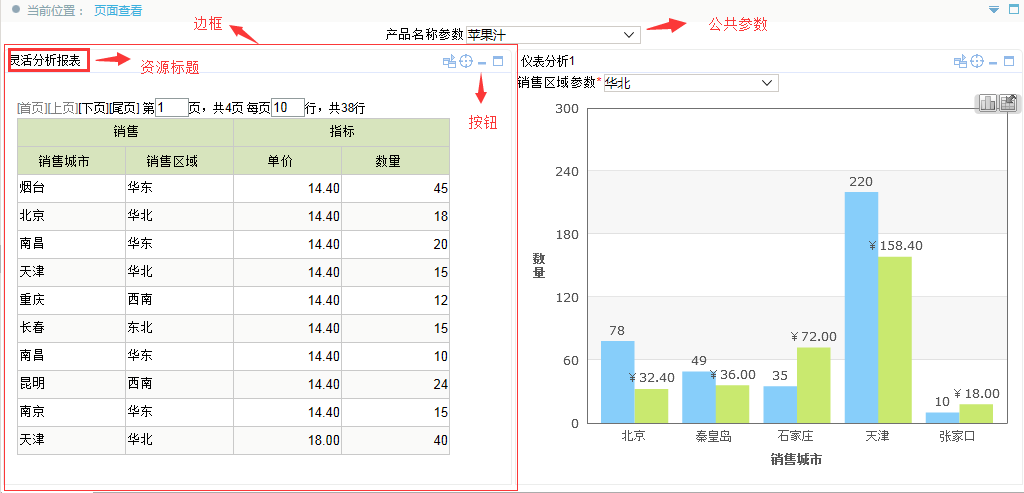Image resolution: width=1024 pixels, height=493 pixels.
Task: Click the bar chart type icon above chart
Action: (x=987, y=103)
